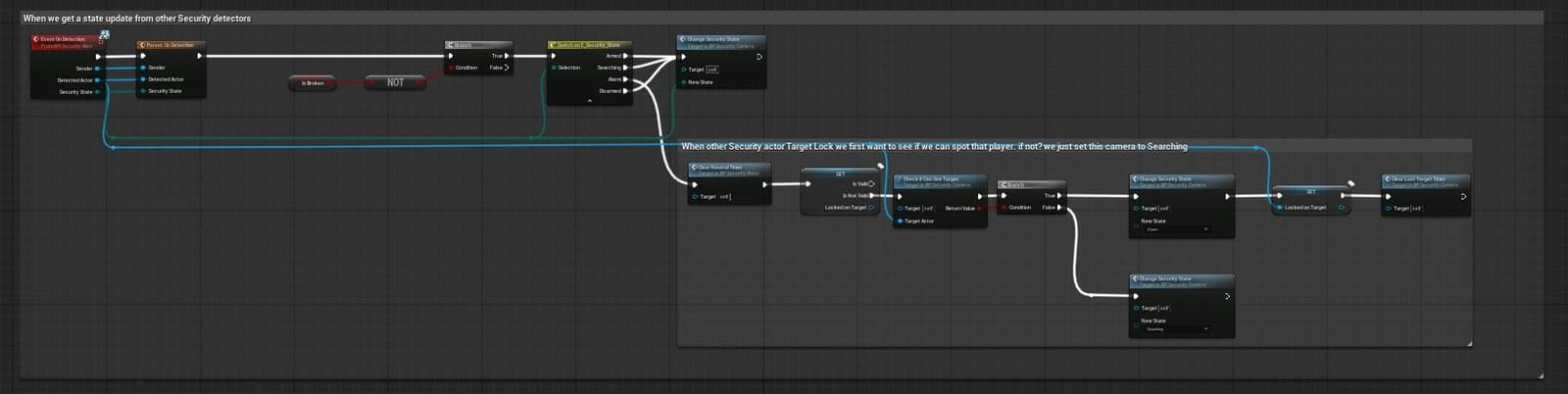Click the Selection input pin on Switch node

point(554,68)
